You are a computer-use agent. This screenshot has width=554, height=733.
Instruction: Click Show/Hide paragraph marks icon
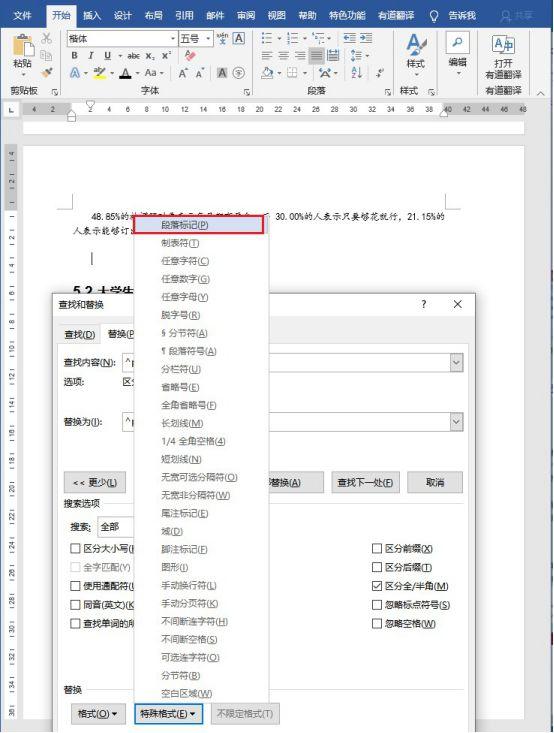tap(380, 73)
